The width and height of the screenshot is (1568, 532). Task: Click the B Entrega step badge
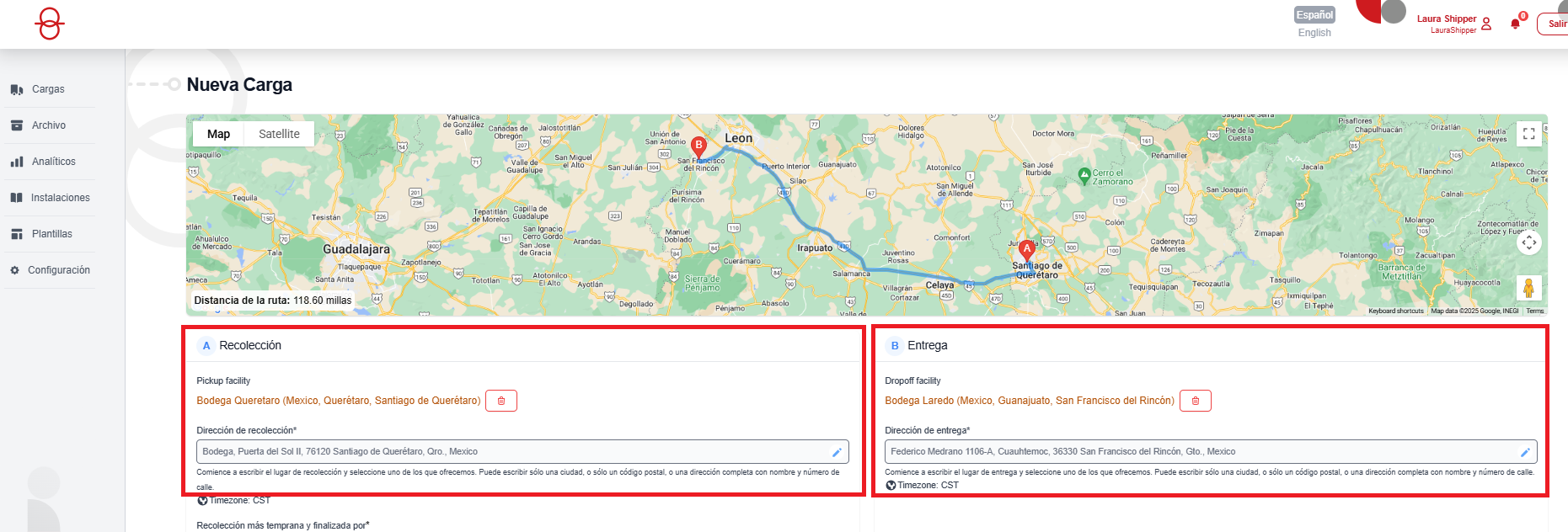point(895,346)
